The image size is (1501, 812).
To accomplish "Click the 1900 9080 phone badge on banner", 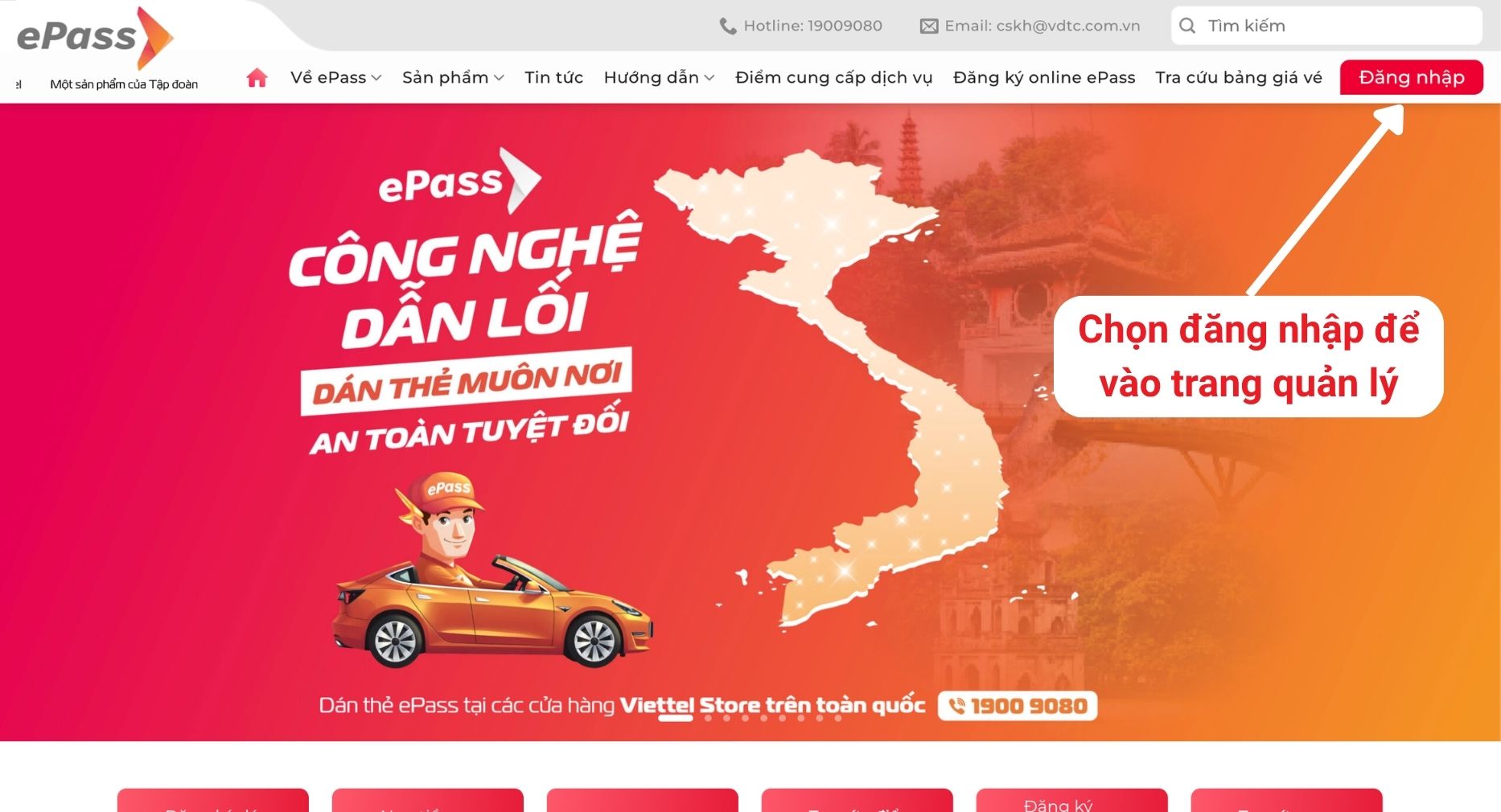I will [1018, 706].
